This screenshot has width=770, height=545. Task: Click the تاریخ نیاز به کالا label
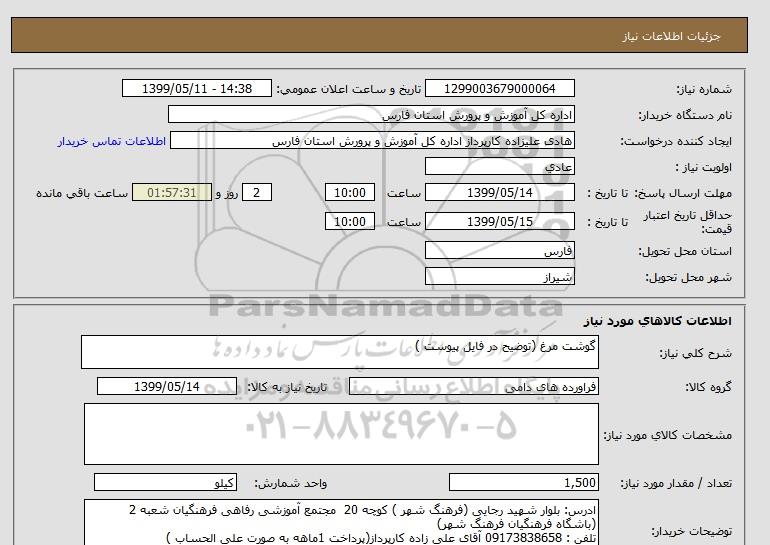point(287,387)
